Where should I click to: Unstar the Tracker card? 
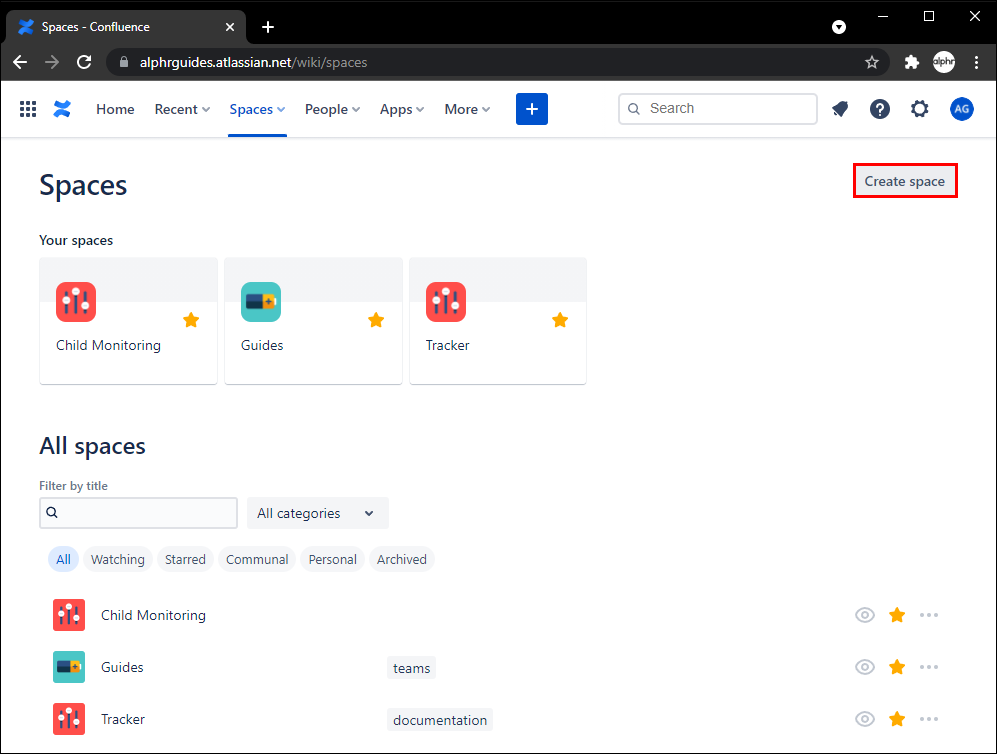[x=560, y=320]
